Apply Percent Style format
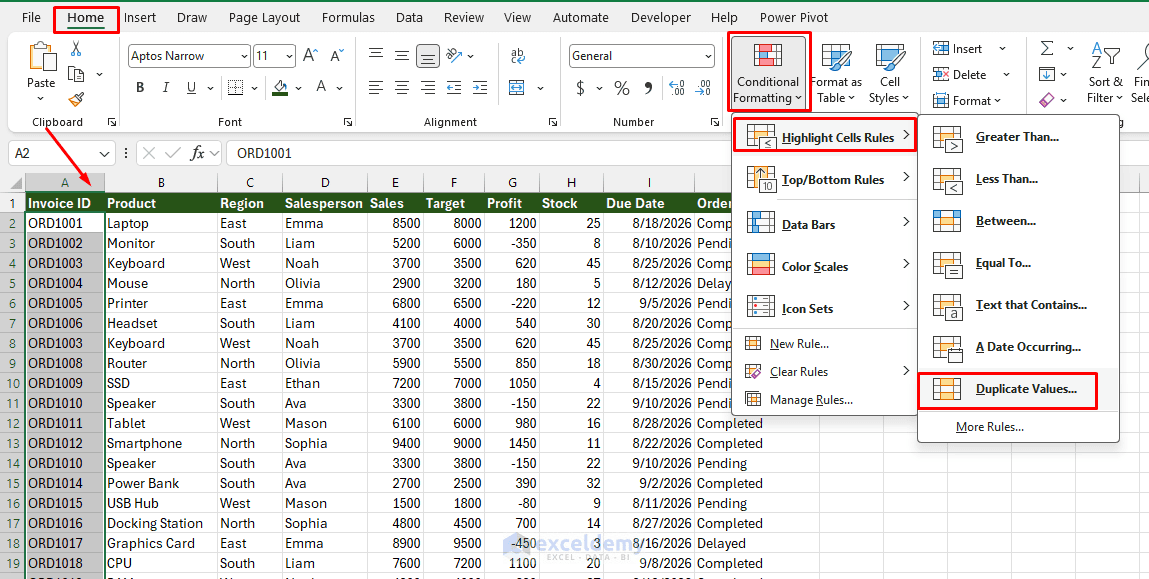The image size is (1149, 579). coord(622,89)
